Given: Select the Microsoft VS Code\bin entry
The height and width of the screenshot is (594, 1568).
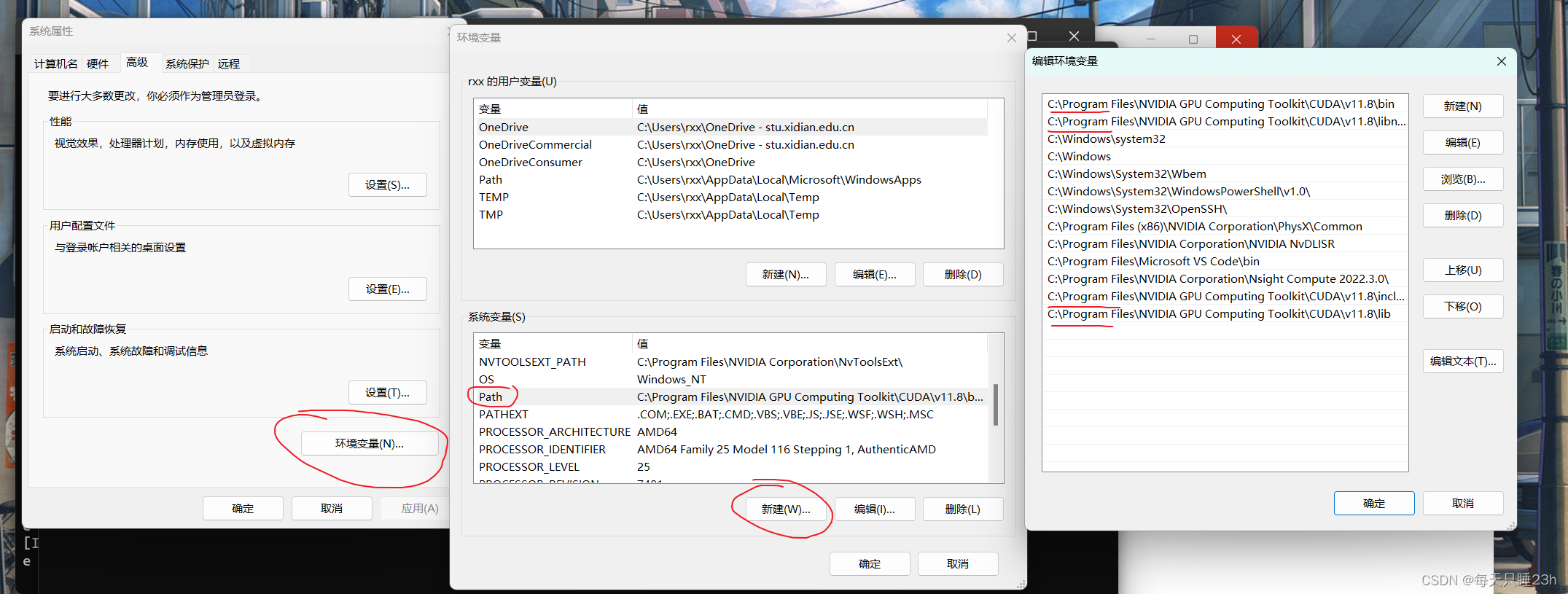Looking at the screenshot, I should pos(1225,261).
